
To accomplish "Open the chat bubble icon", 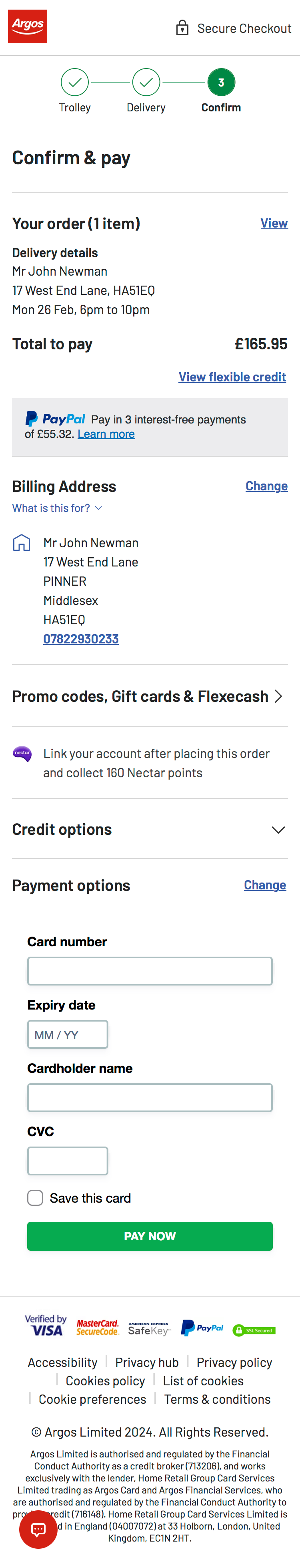I will [x=38, y=1530].
